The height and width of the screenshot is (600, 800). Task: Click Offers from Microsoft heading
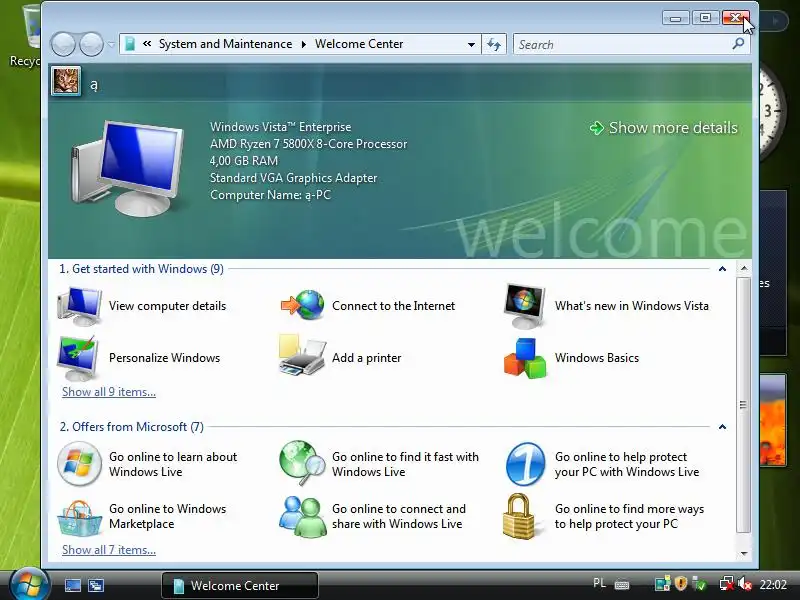coord(132,427)
